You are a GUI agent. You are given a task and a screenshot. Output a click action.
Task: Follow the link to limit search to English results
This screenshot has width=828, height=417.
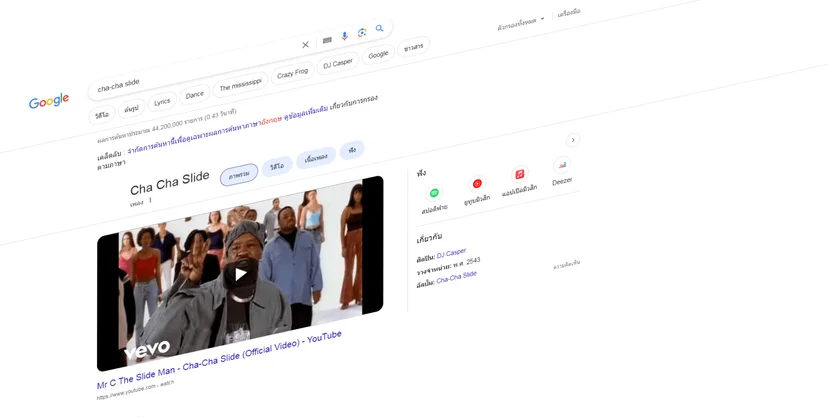pos(205,135)
